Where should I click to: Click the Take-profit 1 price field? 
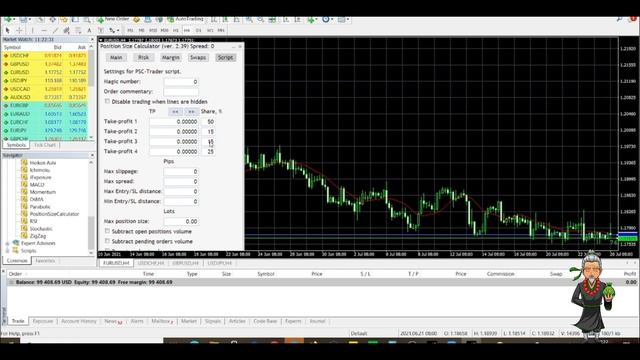point(174,122)
